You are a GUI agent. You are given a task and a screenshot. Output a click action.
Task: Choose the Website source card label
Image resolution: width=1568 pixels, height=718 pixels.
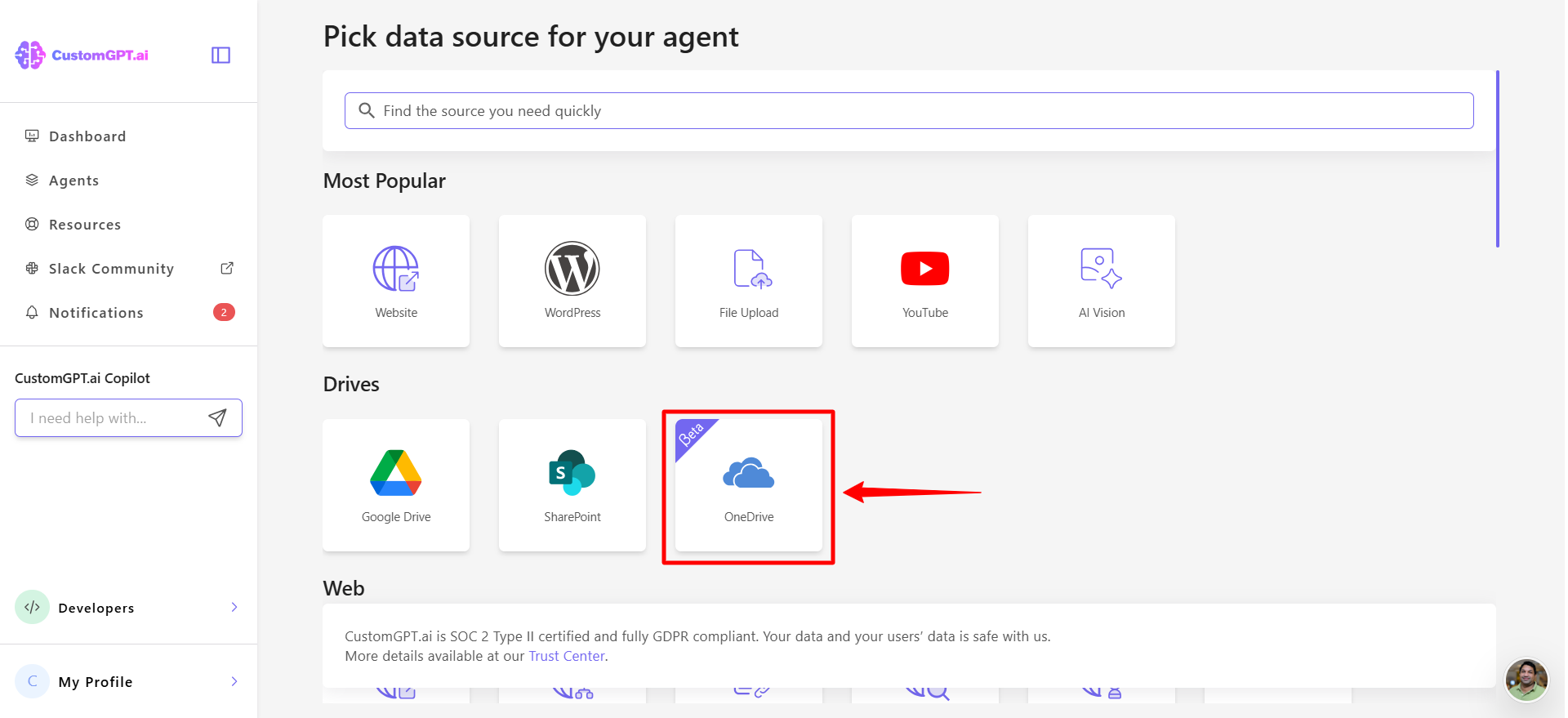pos(396,313)
